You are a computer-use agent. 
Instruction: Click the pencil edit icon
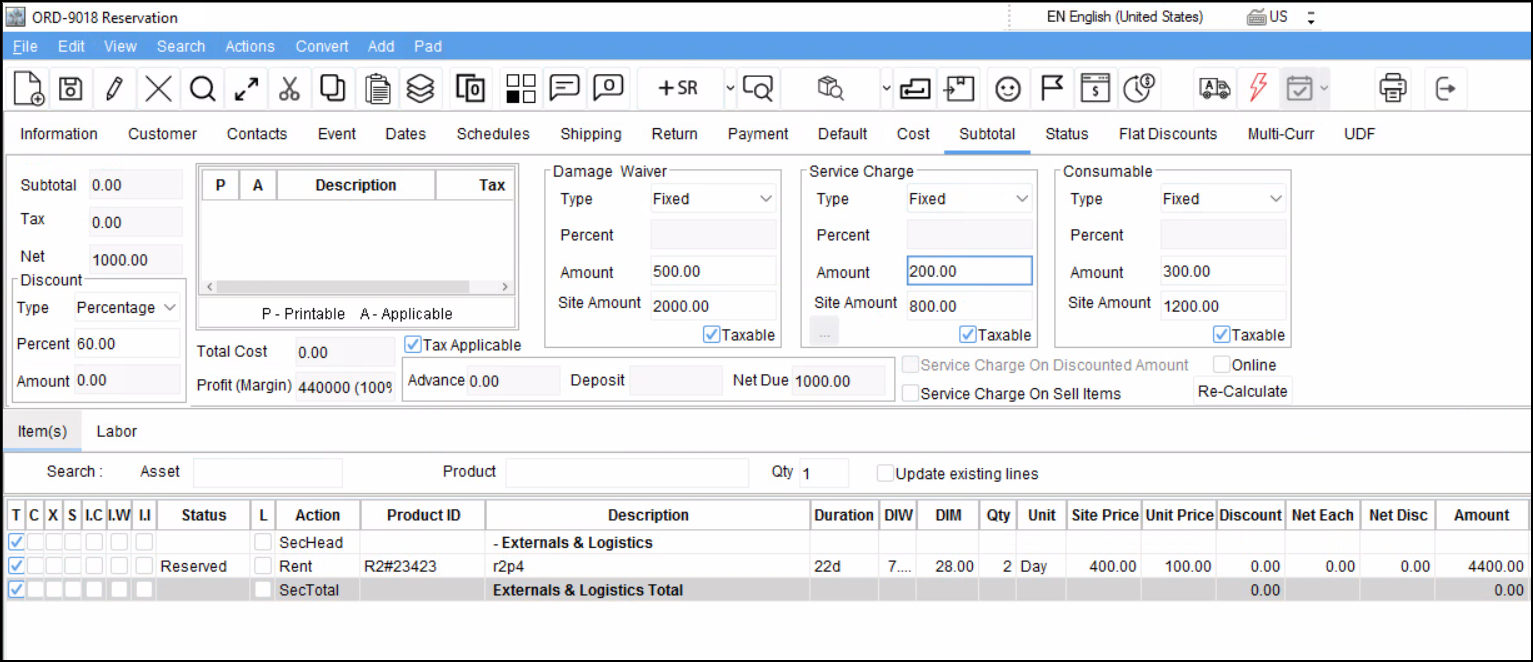114,88
